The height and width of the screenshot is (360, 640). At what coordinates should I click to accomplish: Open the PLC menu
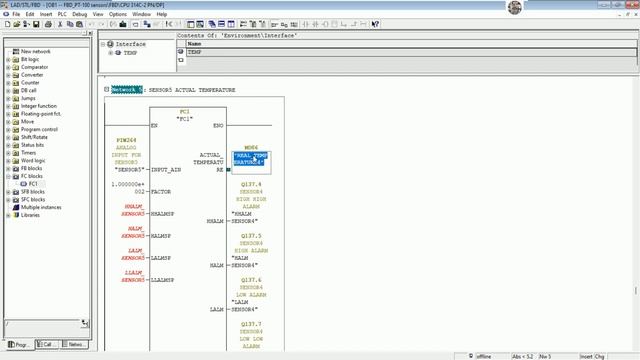(x=62, y=14)
